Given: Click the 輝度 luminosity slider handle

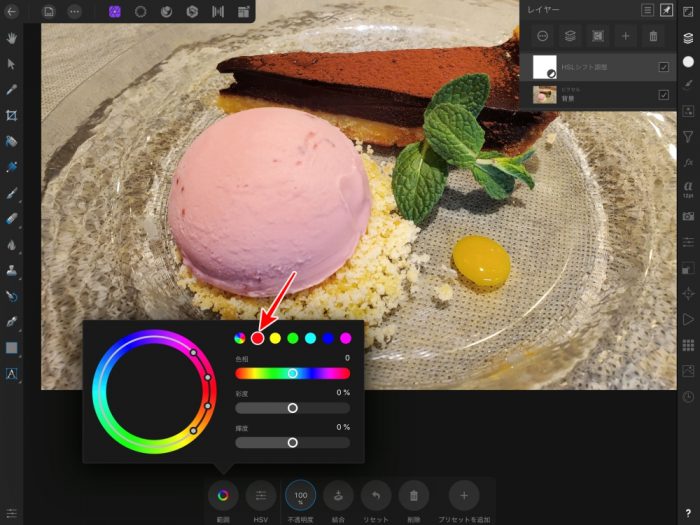Looking at the screenshot, I should coord(292,442).
